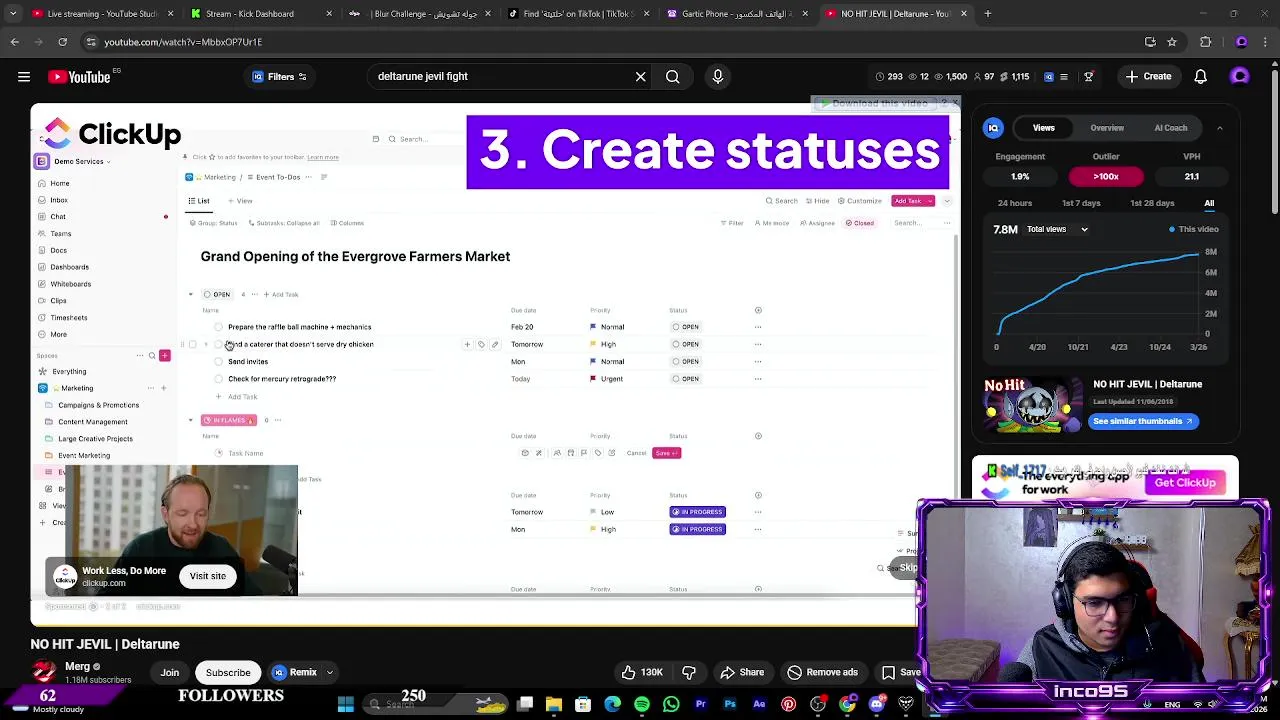Click the Remove ads button
This screenshot has width=1280, height=720.
(x=822, y=672)
